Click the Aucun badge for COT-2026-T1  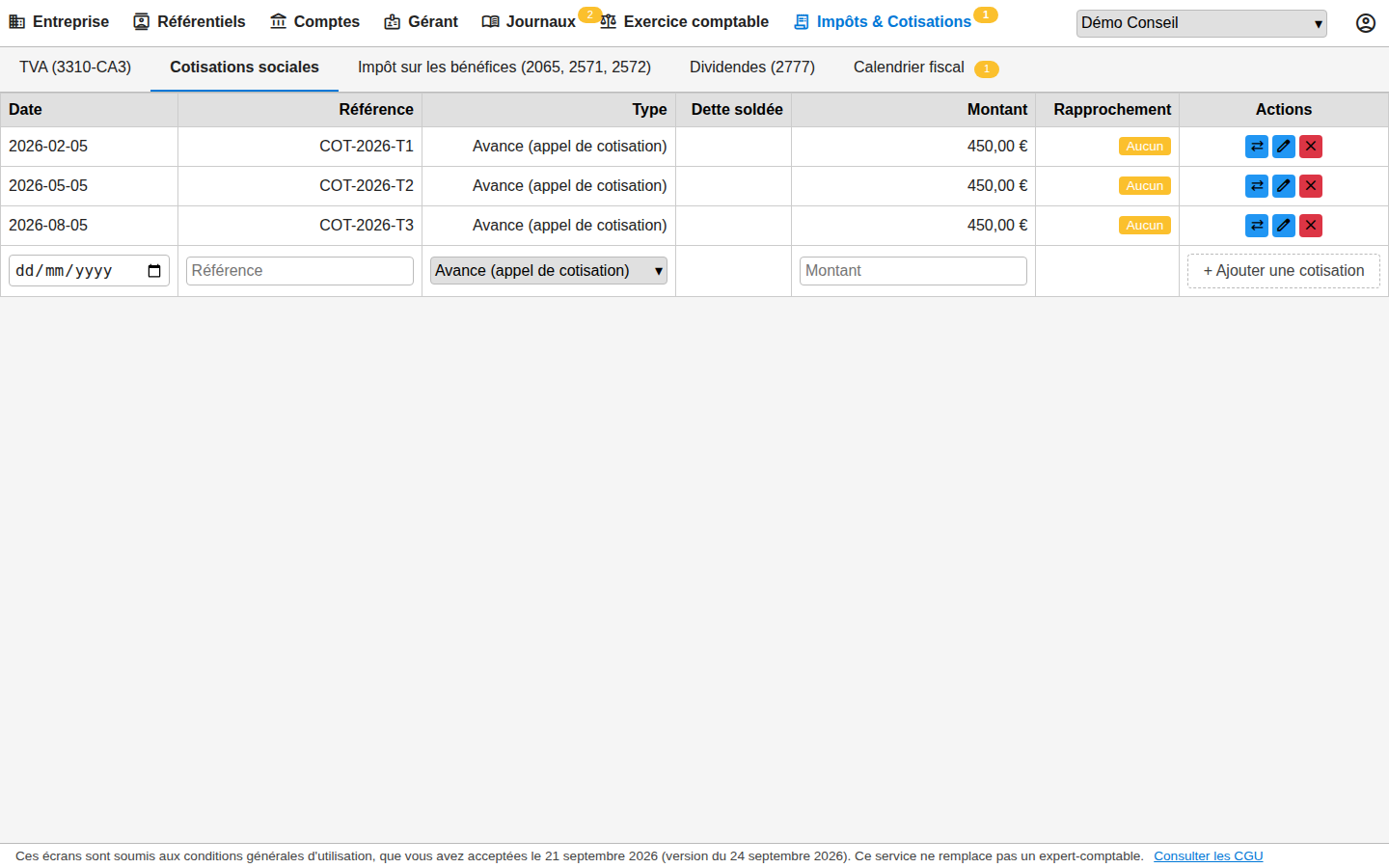1145,147
